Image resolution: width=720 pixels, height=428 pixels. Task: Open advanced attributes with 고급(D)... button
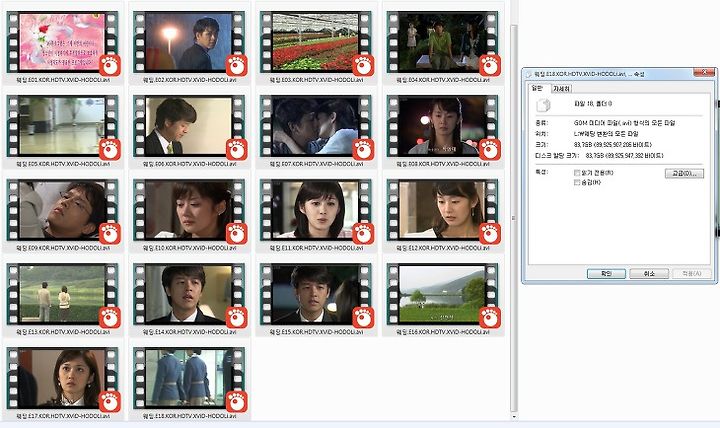[x=684, y=173]
